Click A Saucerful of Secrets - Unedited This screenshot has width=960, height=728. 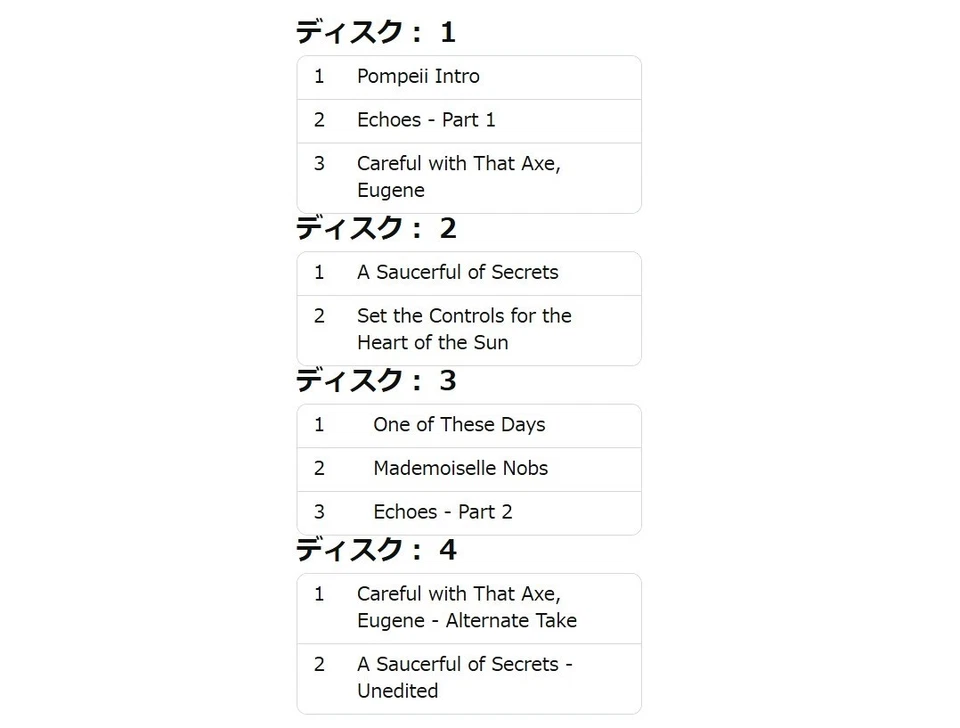[469, 678]
